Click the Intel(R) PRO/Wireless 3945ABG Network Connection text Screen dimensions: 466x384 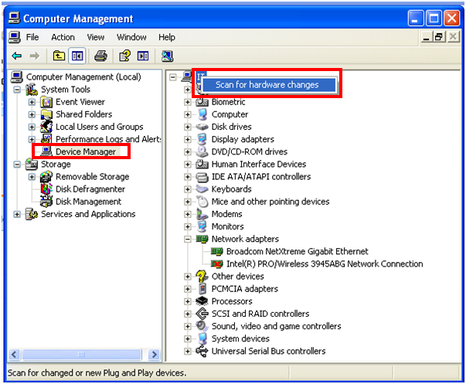[325, 264]
